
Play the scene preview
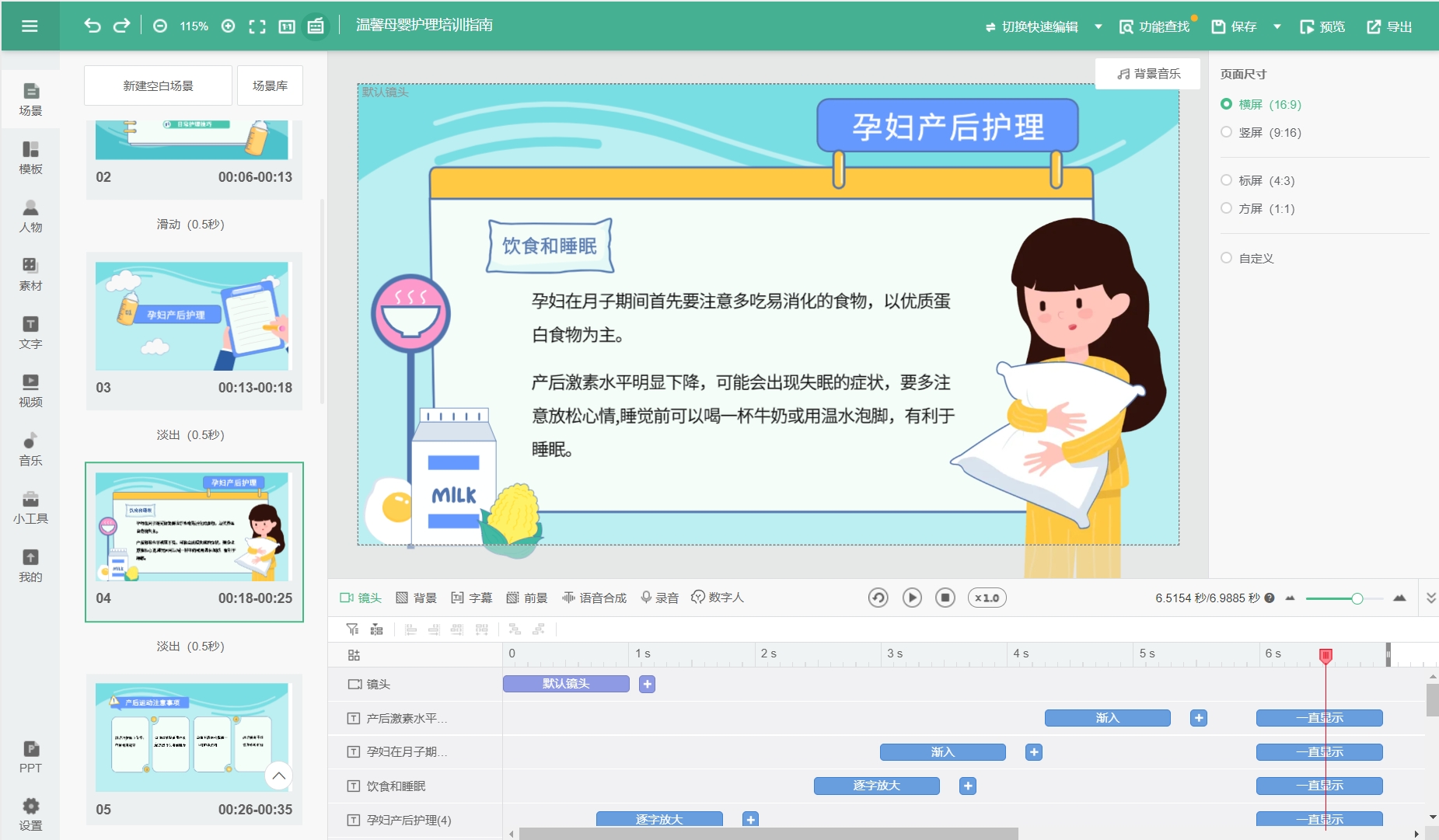pos(912,598)
